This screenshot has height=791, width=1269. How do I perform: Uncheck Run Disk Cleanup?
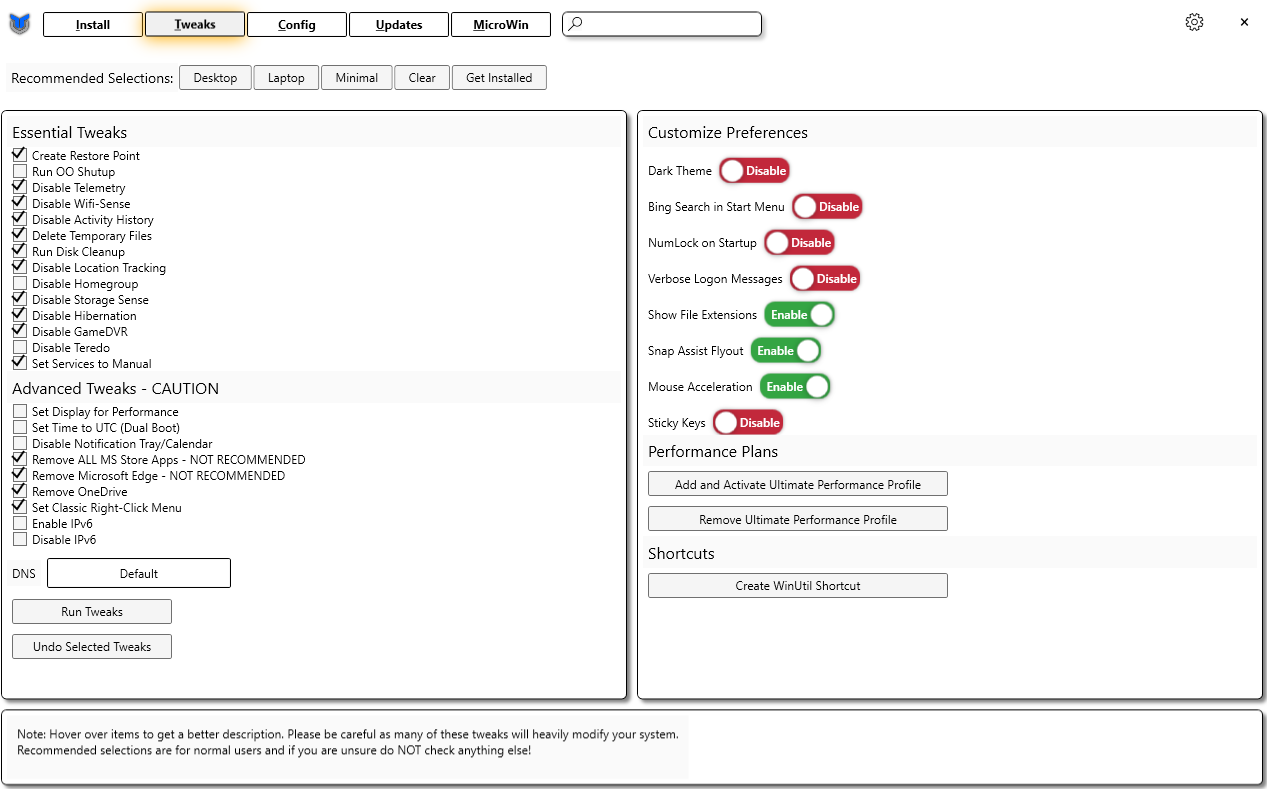pos(20,251)
